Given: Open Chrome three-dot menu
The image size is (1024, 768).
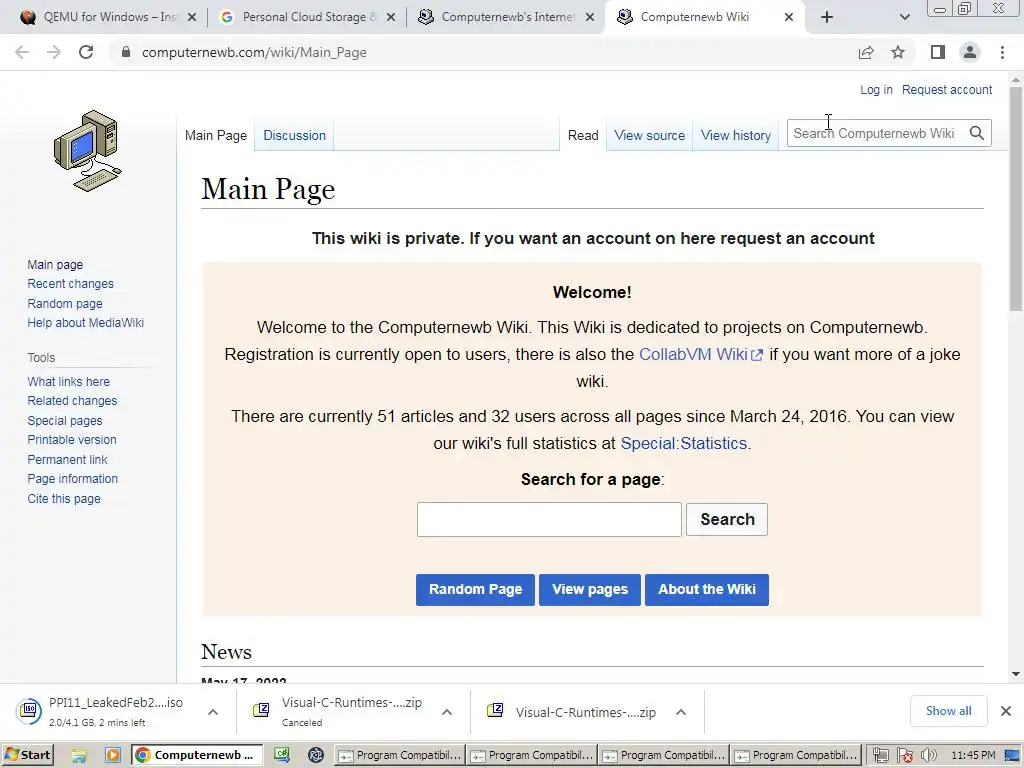Looking at the screenshot, I should tap(1002, 52).
